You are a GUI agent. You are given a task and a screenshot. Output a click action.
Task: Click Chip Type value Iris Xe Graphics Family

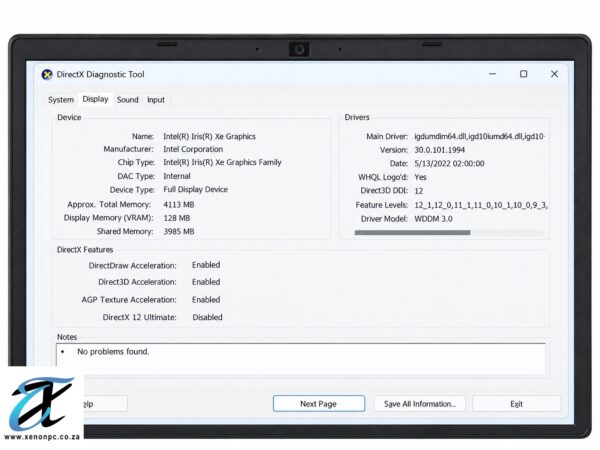tap(222, 162)
